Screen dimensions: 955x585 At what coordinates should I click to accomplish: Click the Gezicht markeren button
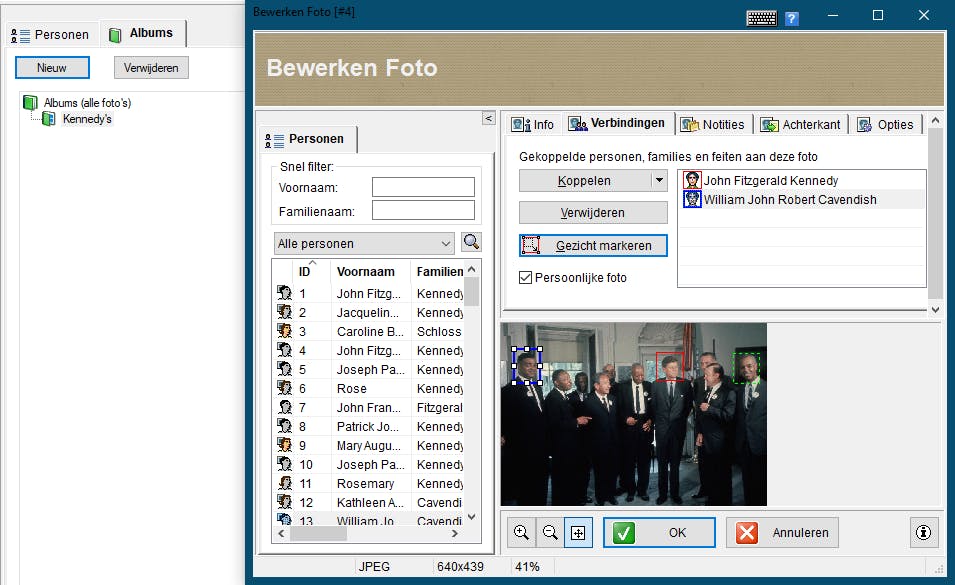coord(593,245)
